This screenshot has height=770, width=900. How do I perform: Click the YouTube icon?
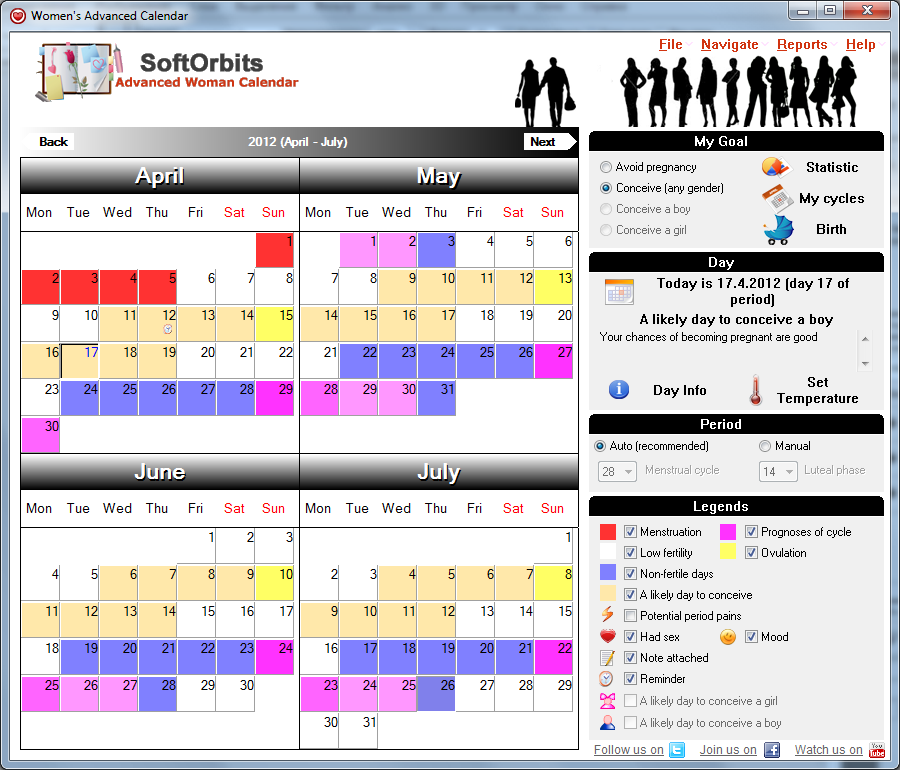coord(876,750)
